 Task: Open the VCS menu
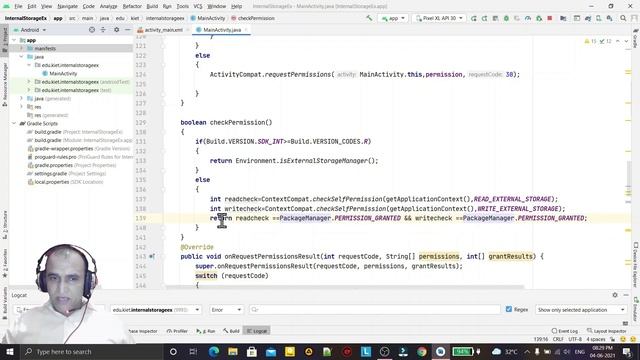(x=198, y=6)
